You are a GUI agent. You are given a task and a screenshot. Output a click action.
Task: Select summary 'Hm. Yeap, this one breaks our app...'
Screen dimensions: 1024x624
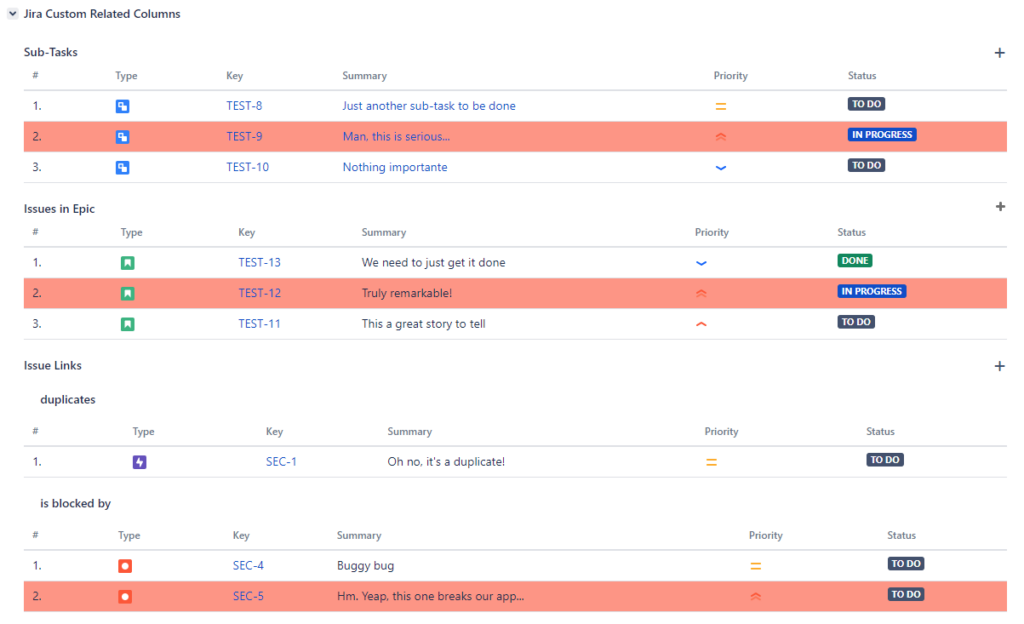[430, 596]
